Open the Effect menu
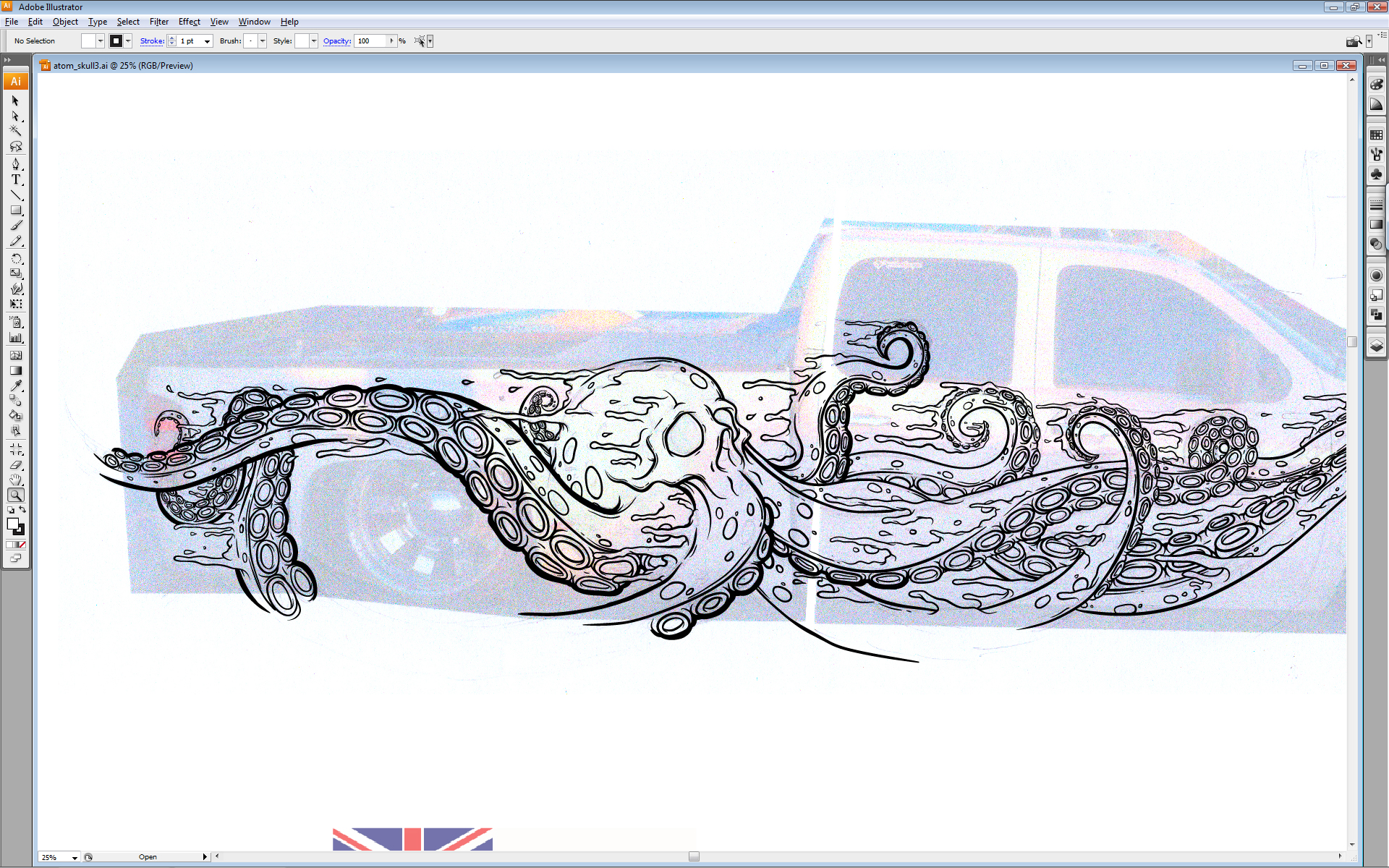 tap(190, 22)
